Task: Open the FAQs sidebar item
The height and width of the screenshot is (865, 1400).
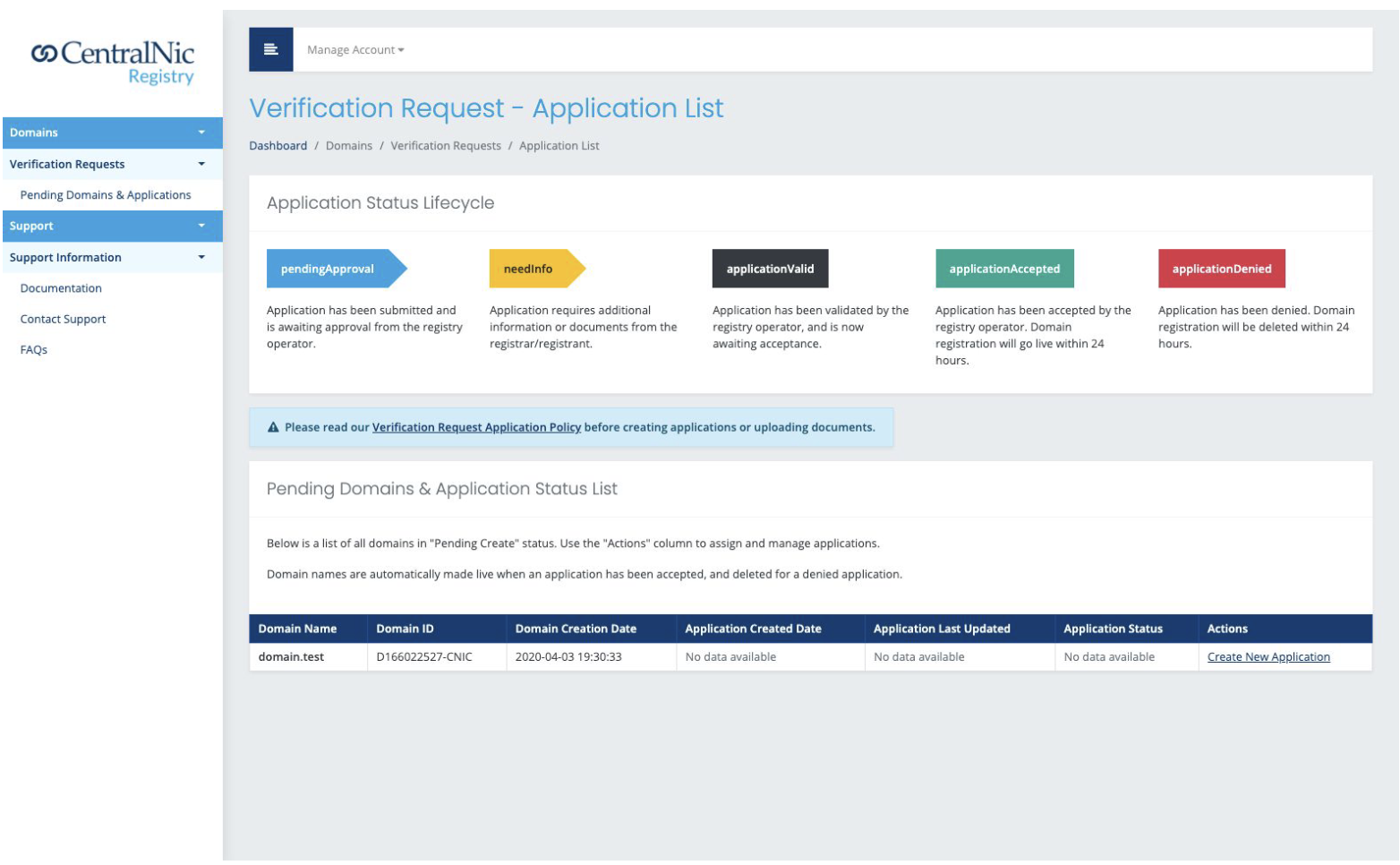Action: tap(34, 350)
